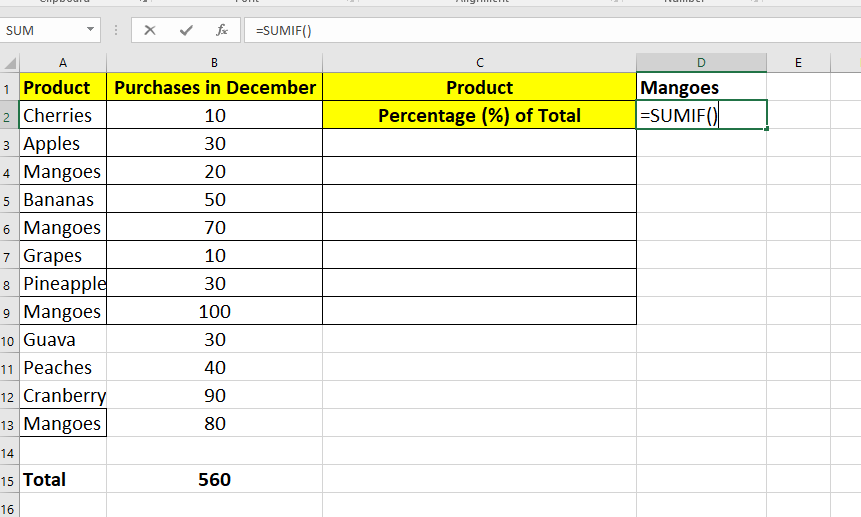Select column A header
The width and height of the screenshot is (861, 517).
click(x=63, y=63)
